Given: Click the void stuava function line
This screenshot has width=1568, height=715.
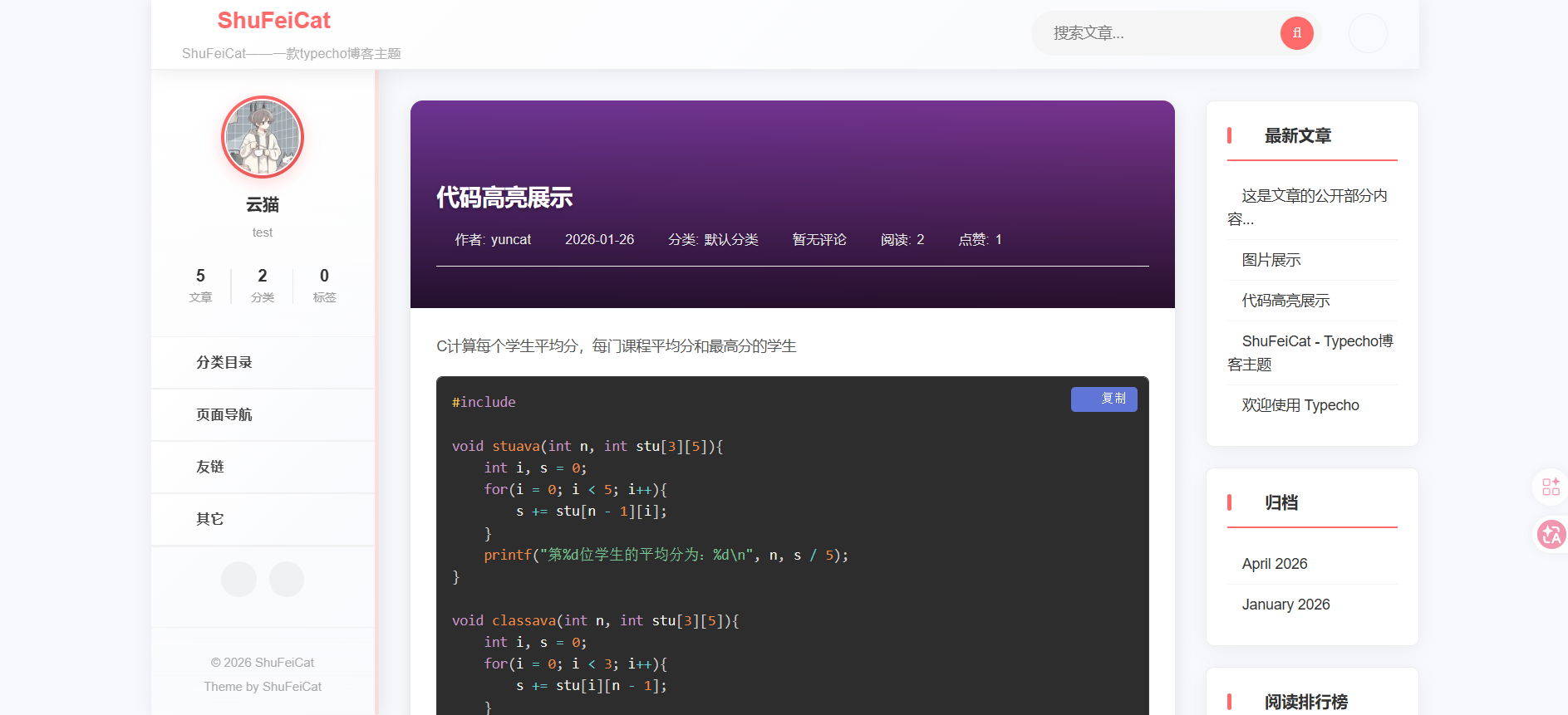Looking at the screenshot, I should 587,446.
